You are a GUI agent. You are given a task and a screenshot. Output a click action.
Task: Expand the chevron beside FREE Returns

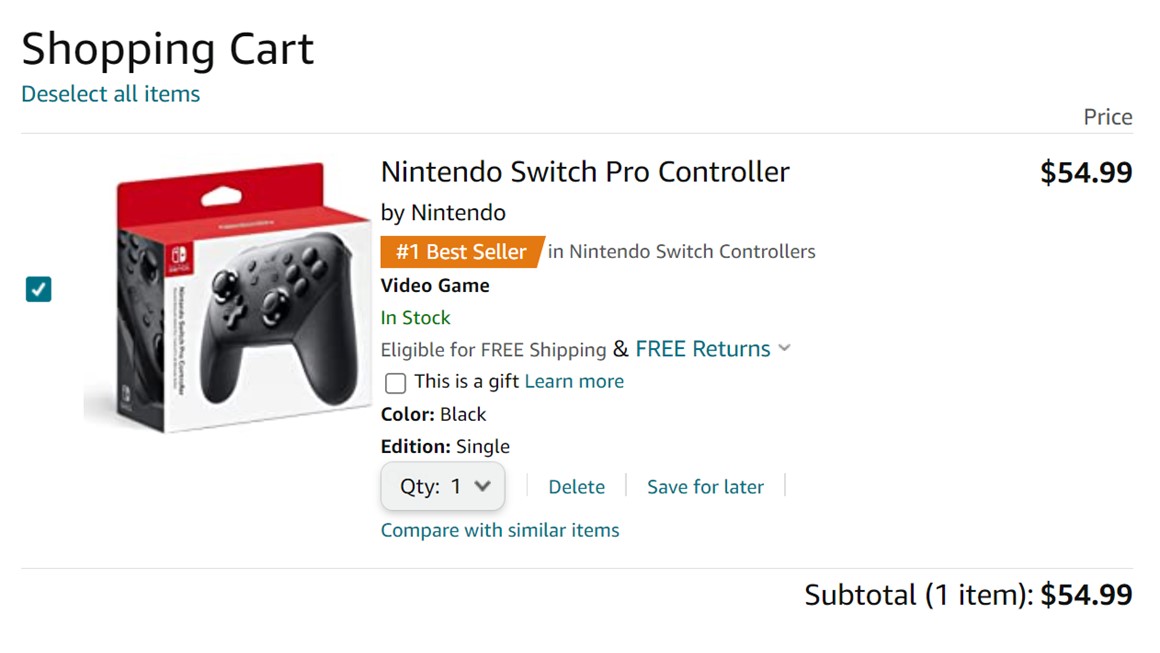pos(785,348)
